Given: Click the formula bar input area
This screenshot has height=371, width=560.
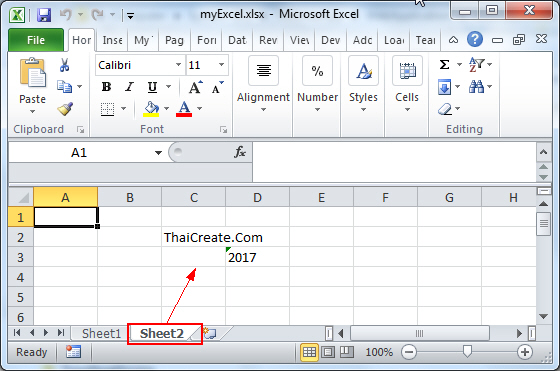Looking at the screenshot, I should (394, 162).
